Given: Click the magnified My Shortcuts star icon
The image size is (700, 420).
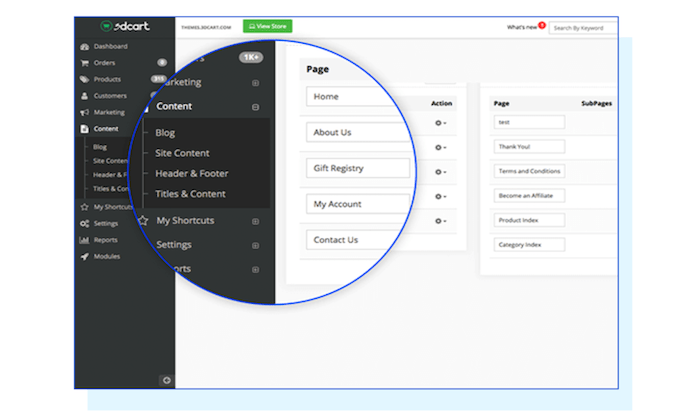Looking at the screenshot, I should (143, 220).
